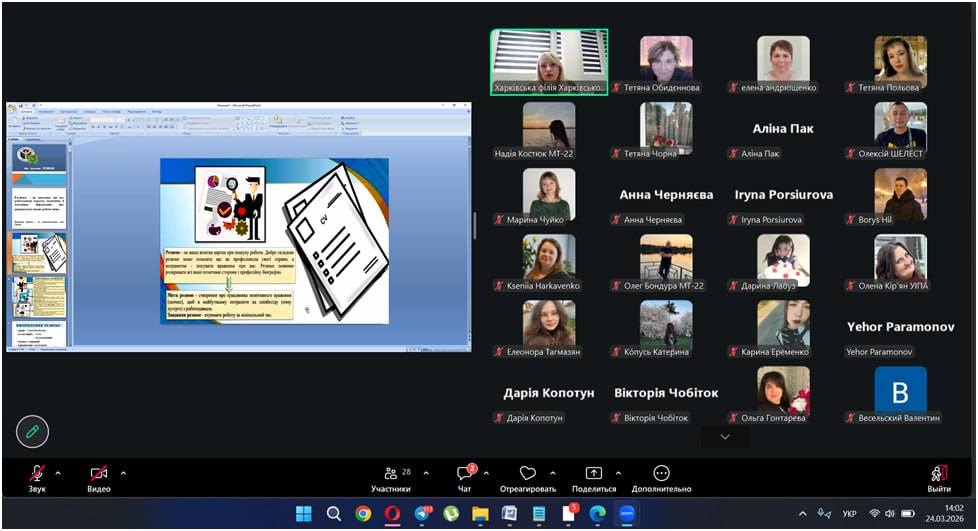This screenshot has width=978, height=531.
Task: Open the Дополнительно more options menu
Action: coord(661,474)
